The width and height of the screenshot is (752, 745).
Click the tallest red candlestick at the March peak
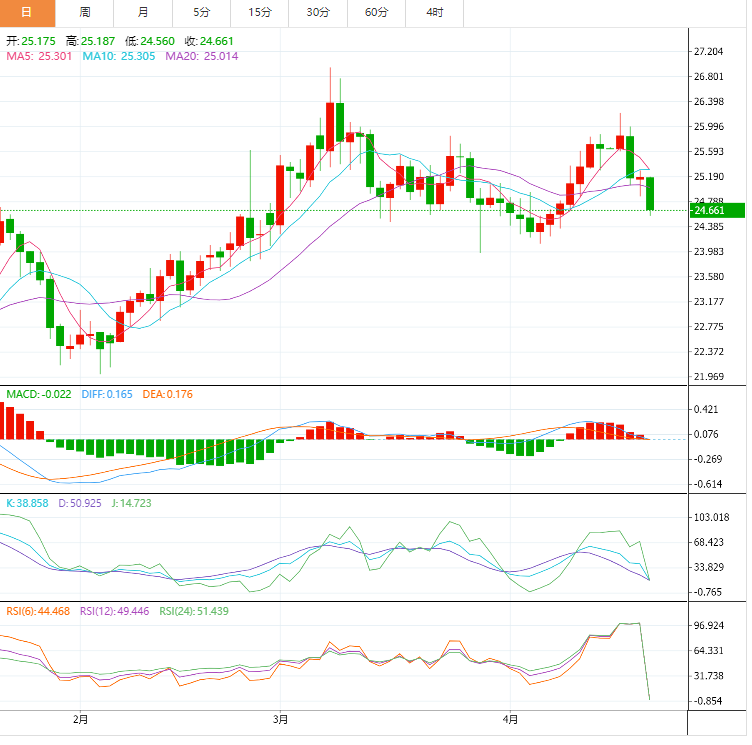pos(330,127)
